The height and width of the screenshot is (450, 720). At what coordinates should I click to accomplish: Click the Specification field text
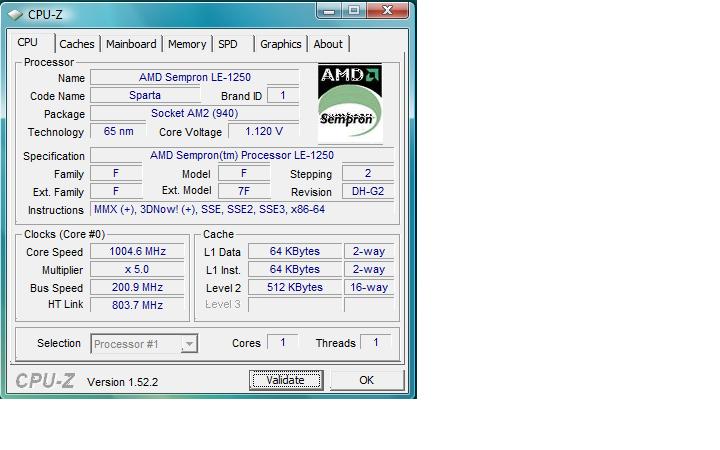click(242, 155)
